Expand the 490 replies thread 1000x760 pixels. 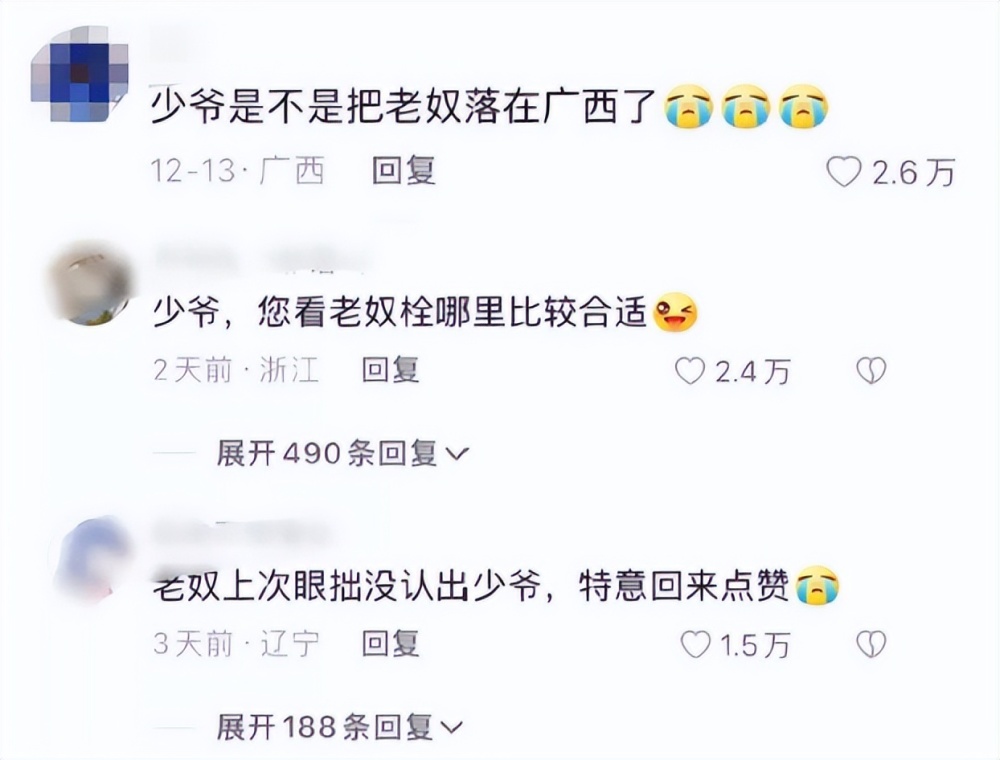pyautogui.click(x=342, y=454)
